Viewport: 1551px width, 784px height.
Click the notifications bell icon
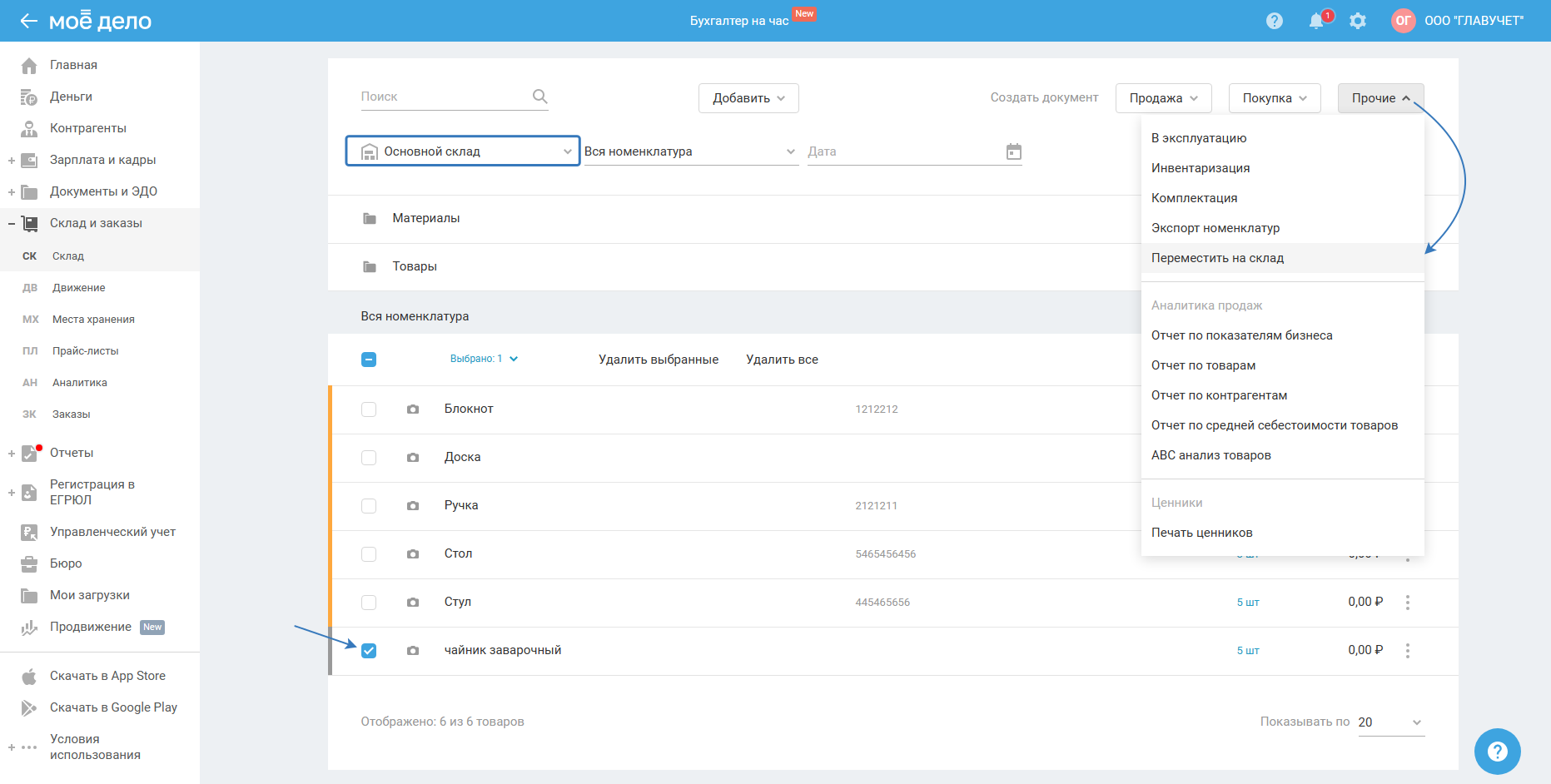click(1316, 21)
